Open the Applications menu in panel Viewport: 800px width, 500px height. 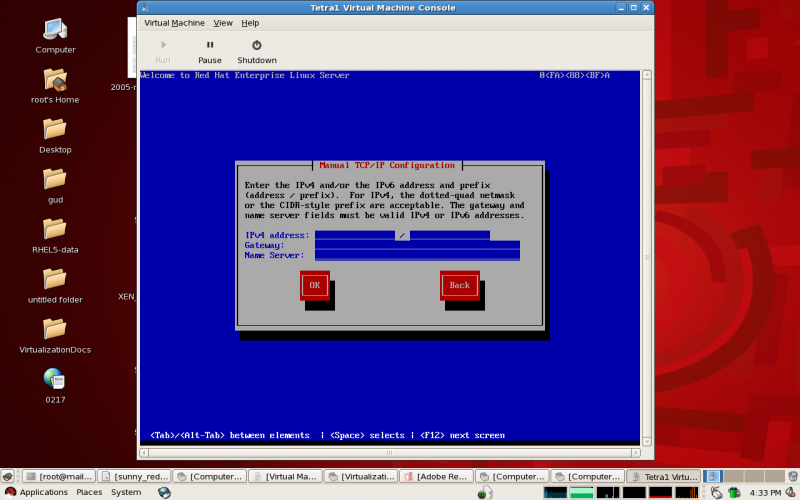coord(37,492)
